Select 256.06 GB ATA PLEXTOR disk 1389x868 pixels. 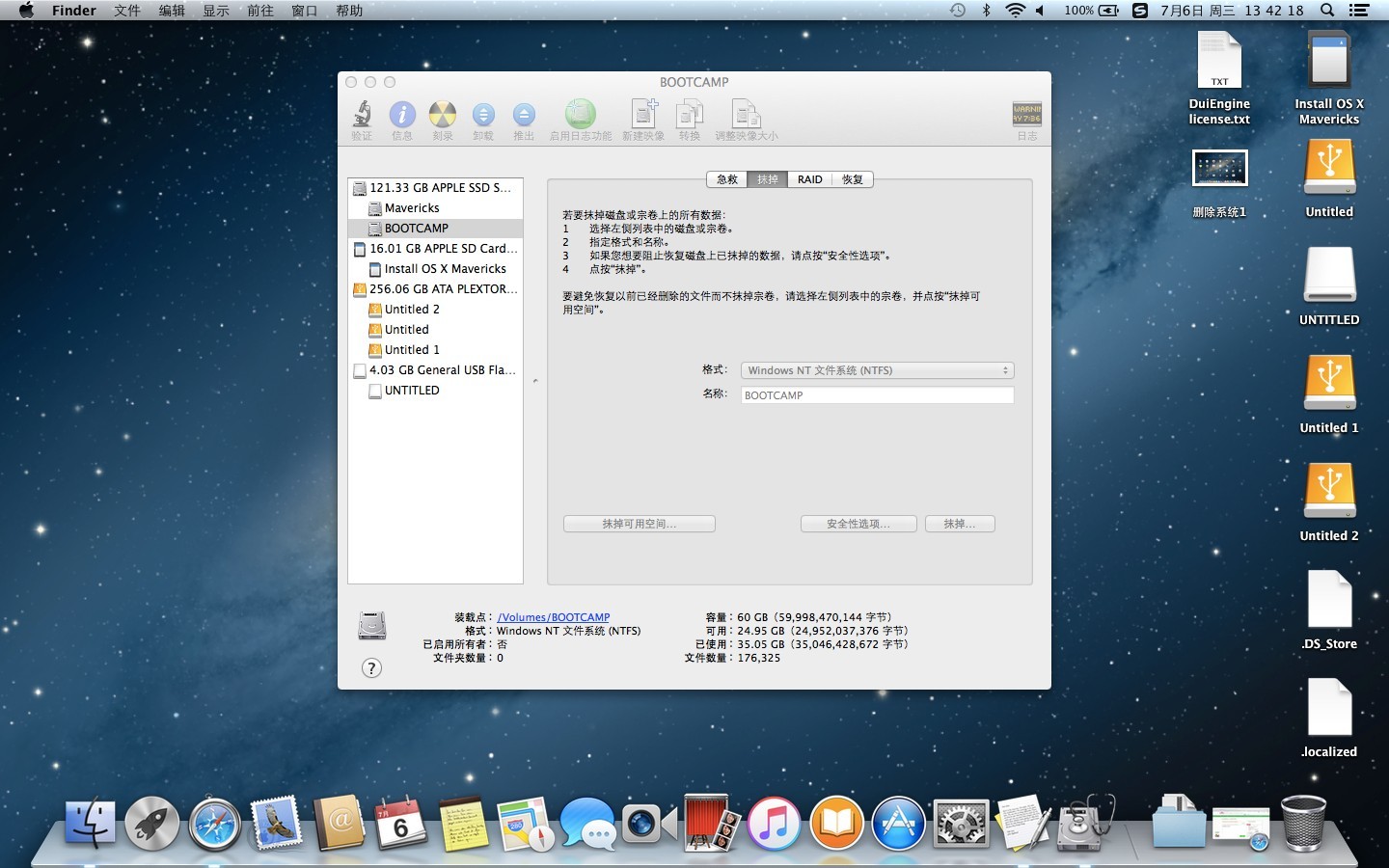pyautogui.click(x=435, y=289)
